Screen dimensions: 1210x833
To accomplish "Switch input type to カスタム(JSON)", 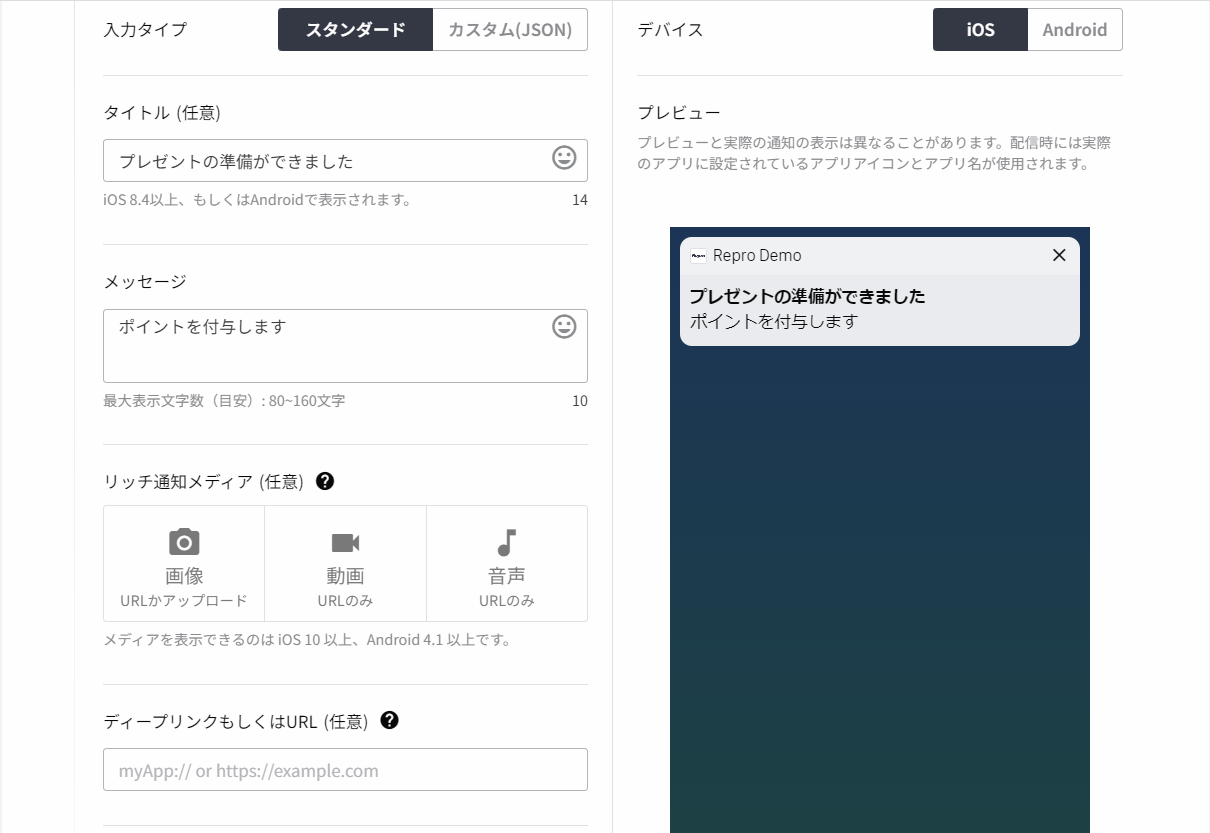I will [510, 29].
